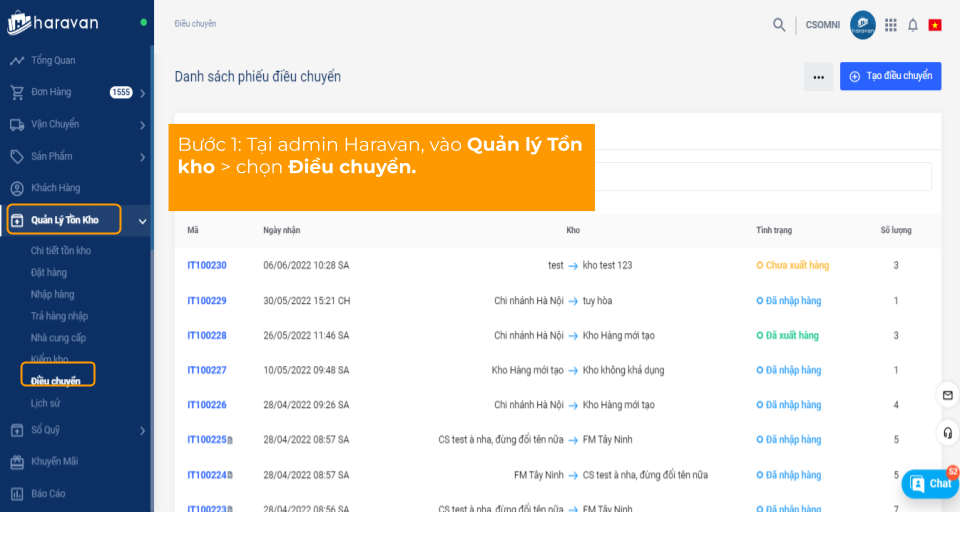The height and width of the screenshot is (540, 960).
Task: Open the apps grid menu icon
Action: click(890, 25)
